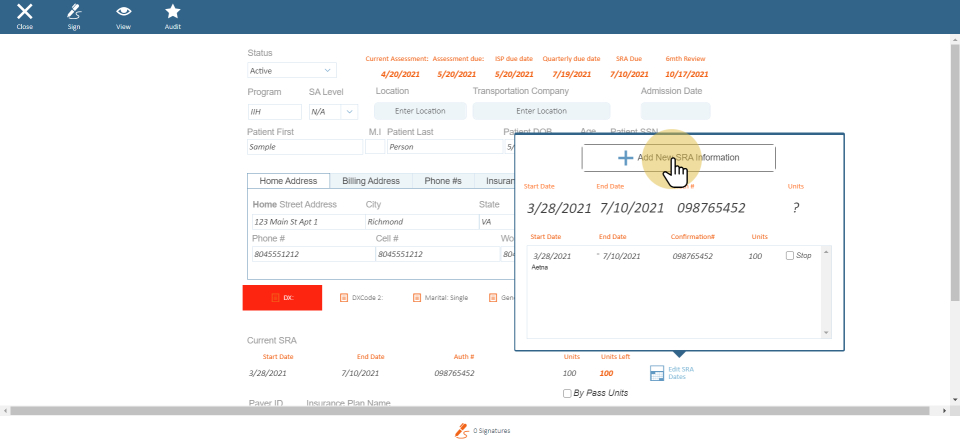Click the horizontal scrollbar at page bottom
Image resolution: width=960 pixels, height=442 pixels.
[480, 411]
